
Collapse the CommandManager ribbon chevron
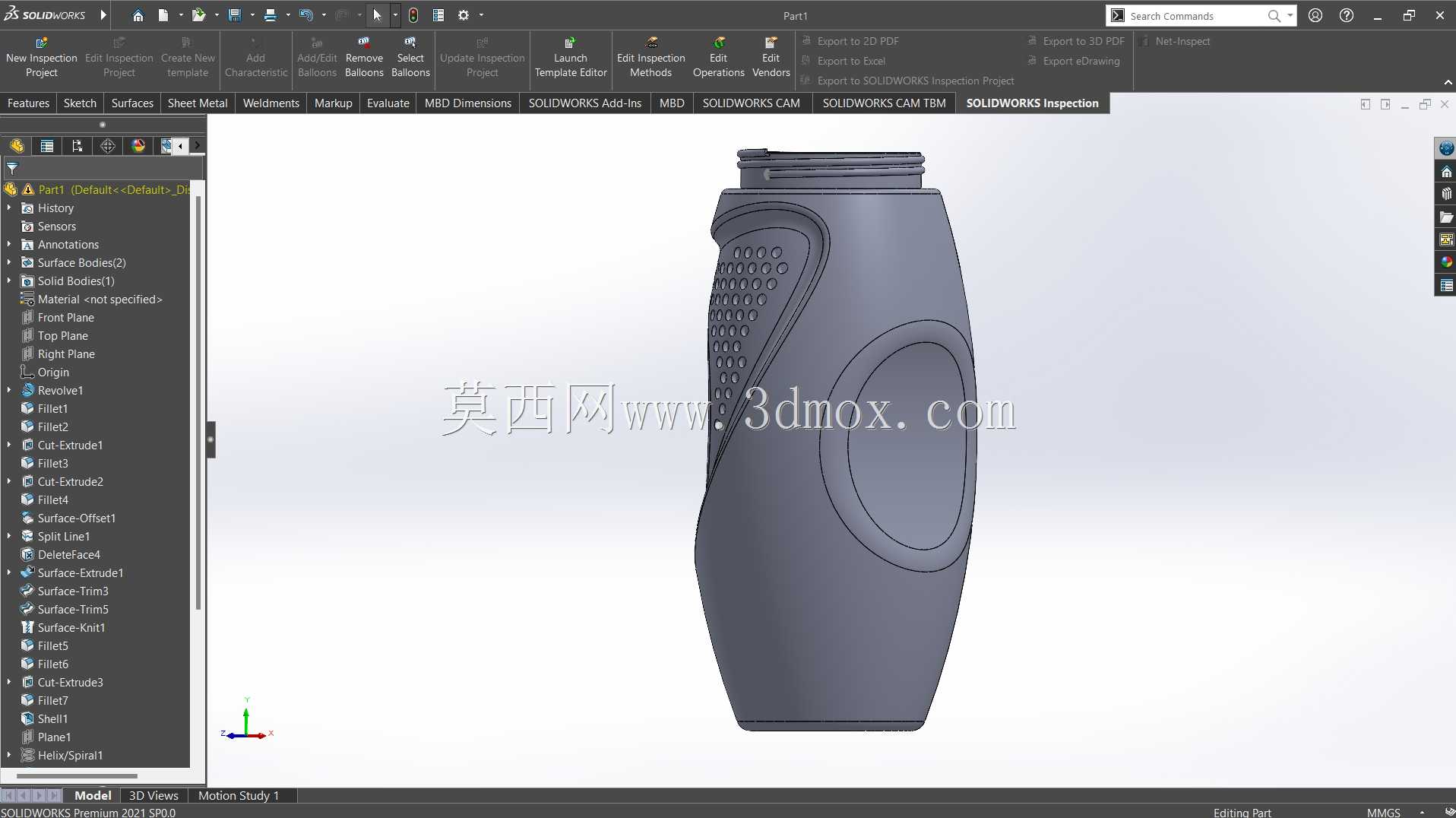click(1448, 82)
